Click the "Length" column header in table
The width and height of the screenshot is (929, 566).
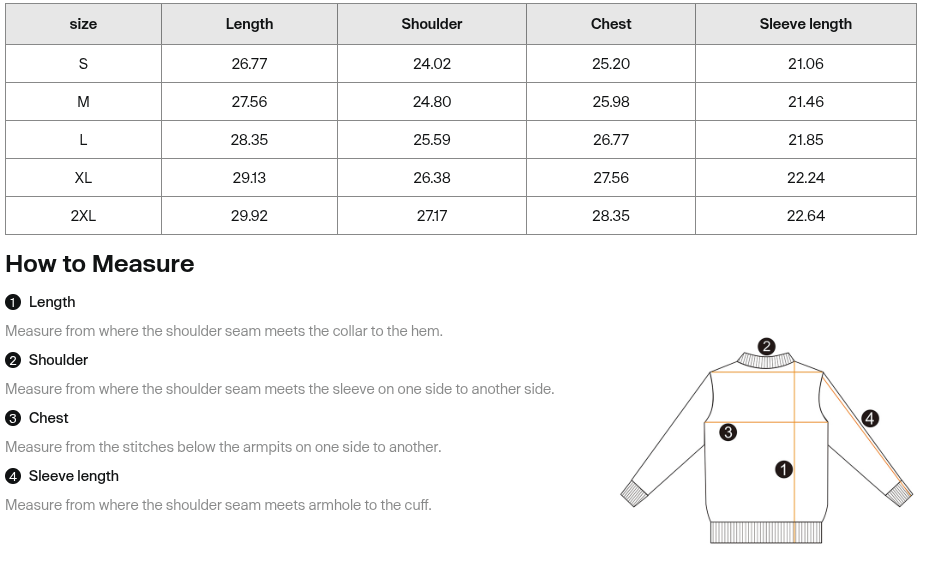point(249,24)
